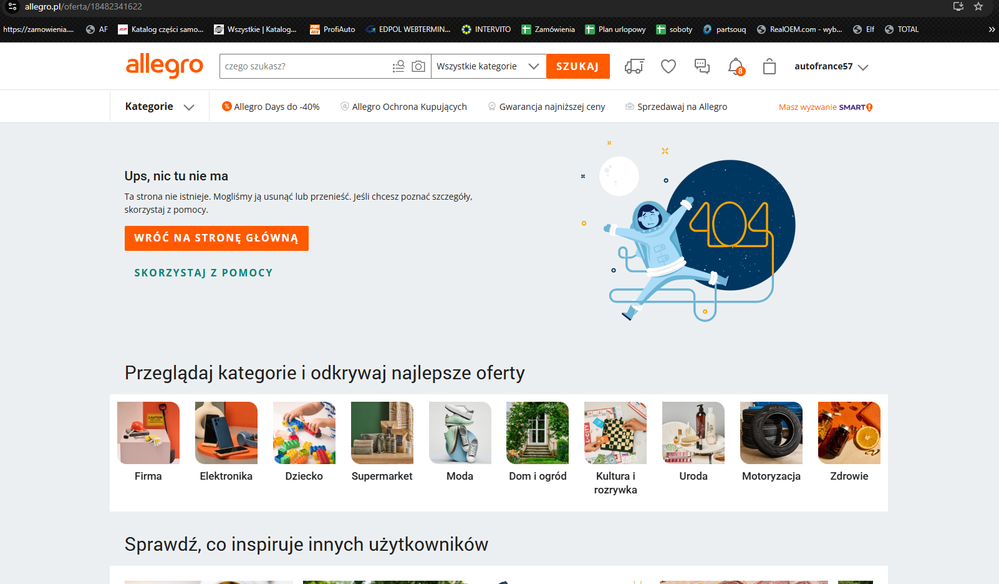Open Wszystkie | Katalog bookmark
999x584 pixels.
255,29
